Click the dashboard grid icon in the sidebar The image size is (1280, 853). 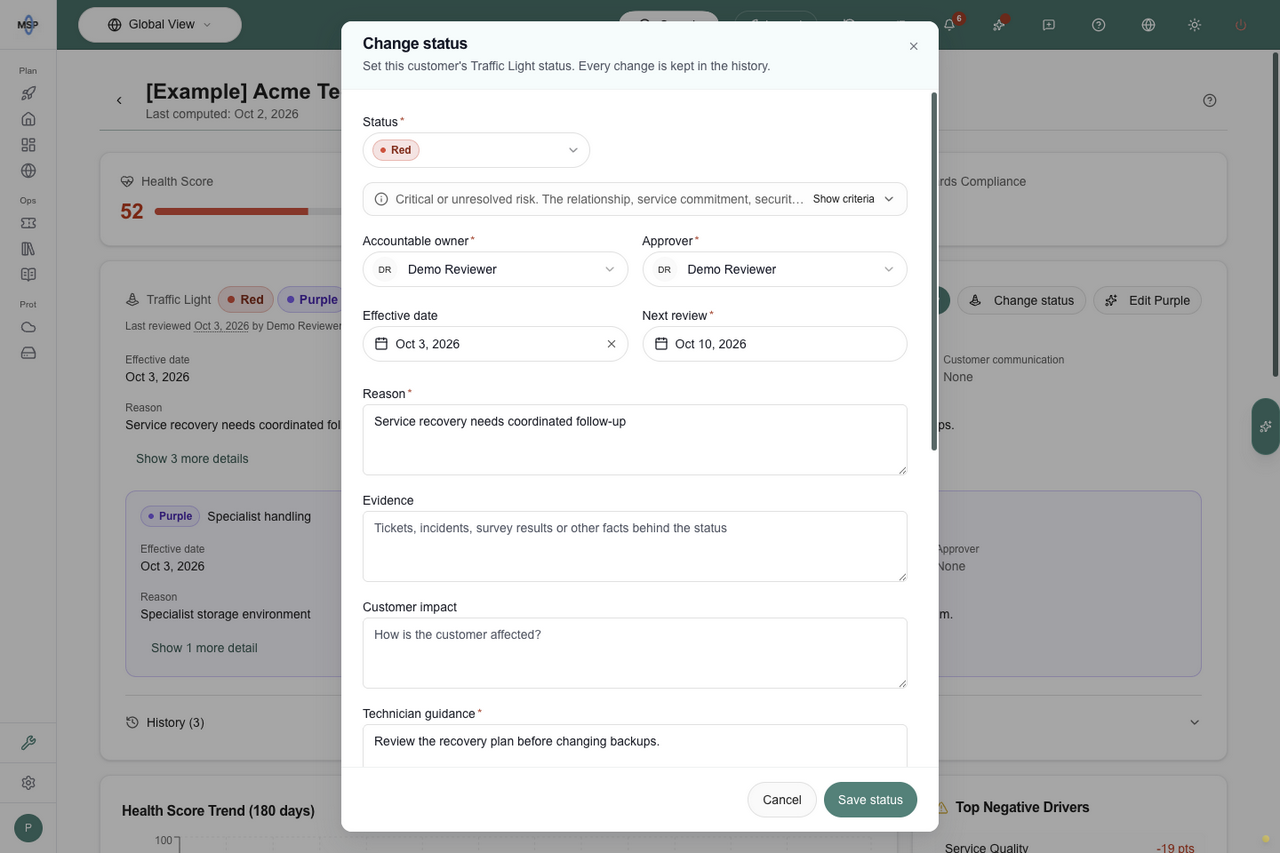pos(28,145)
